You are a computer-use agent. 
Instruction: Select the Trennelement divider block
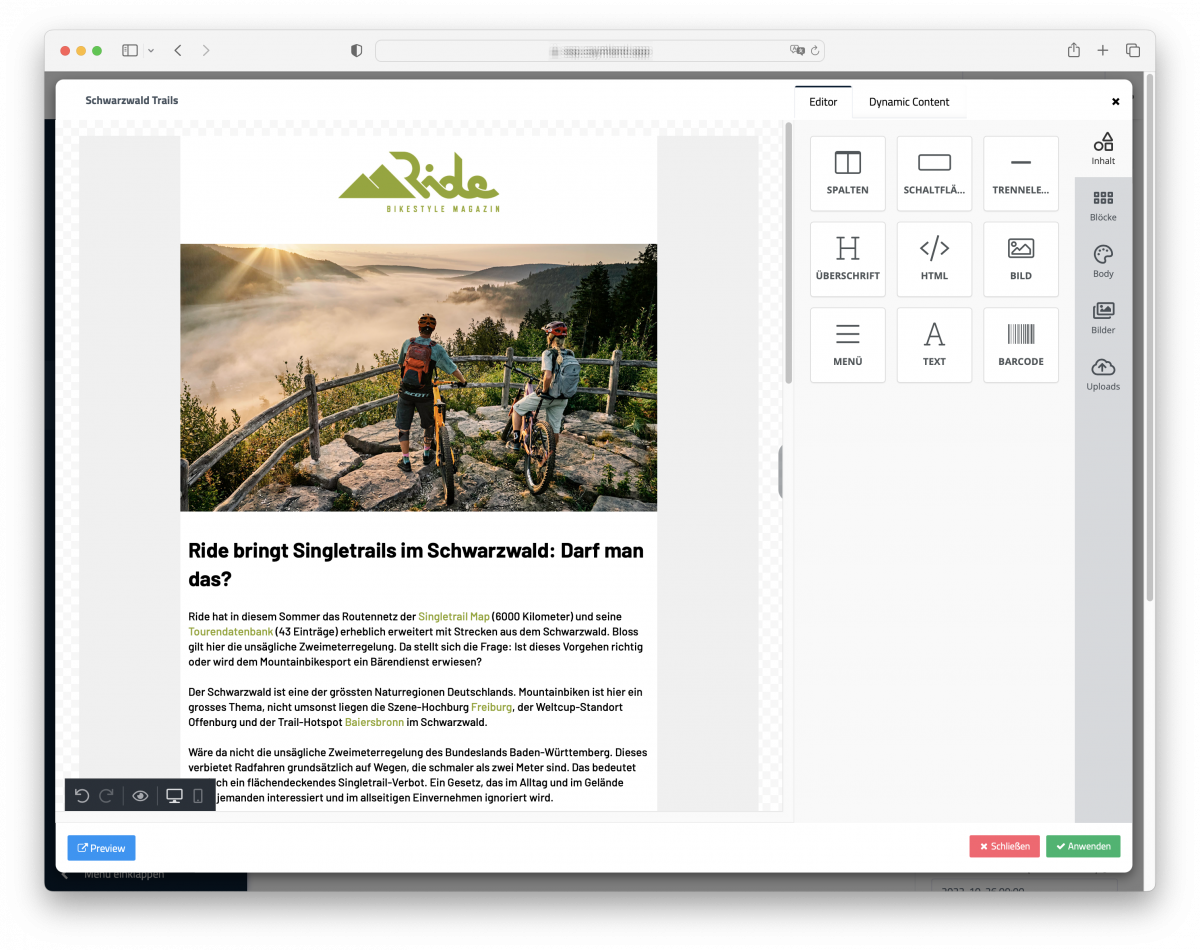(x=1020, y=173)
